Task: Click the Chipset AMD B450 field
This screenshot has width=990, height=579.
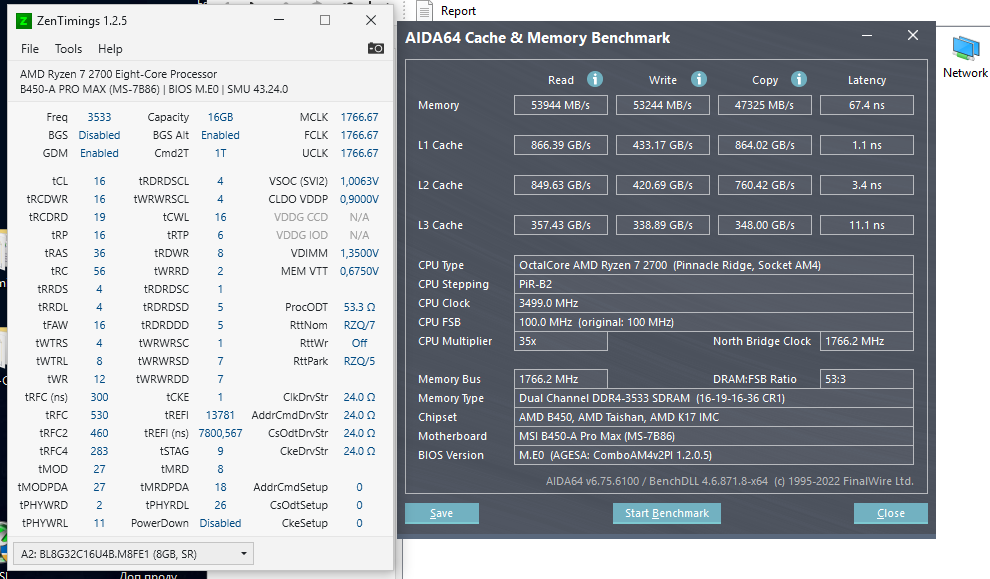Action: [x=713, y=417]
